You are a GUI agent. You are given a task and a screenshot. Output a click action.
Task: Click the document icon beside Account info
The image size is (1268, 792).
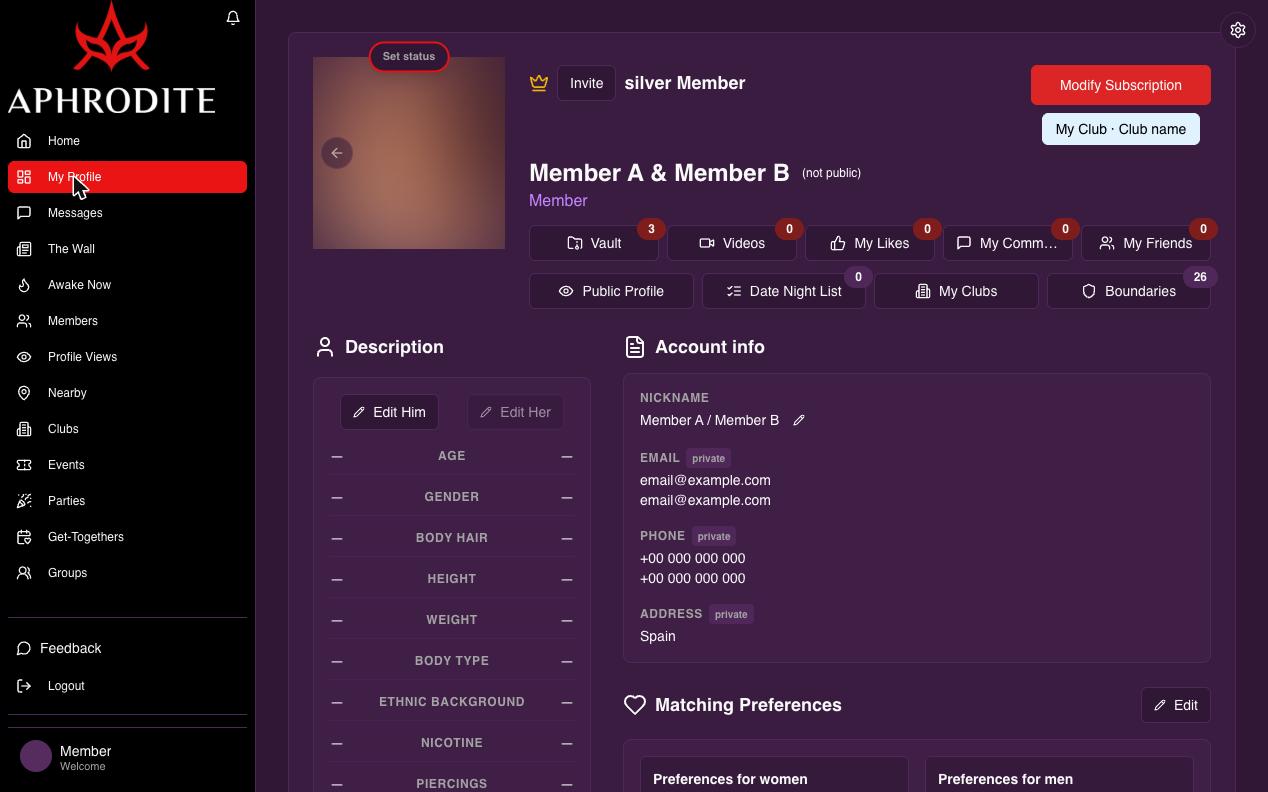[x=634, y=347]
